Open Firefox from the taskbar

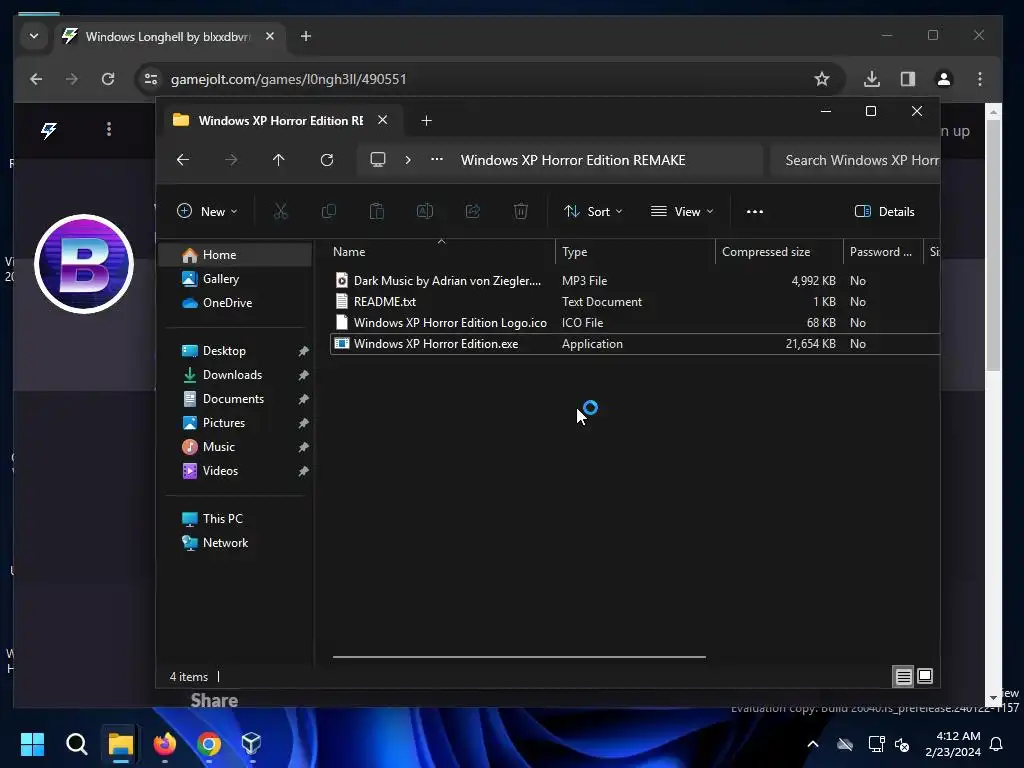click(x=165, y=744)
